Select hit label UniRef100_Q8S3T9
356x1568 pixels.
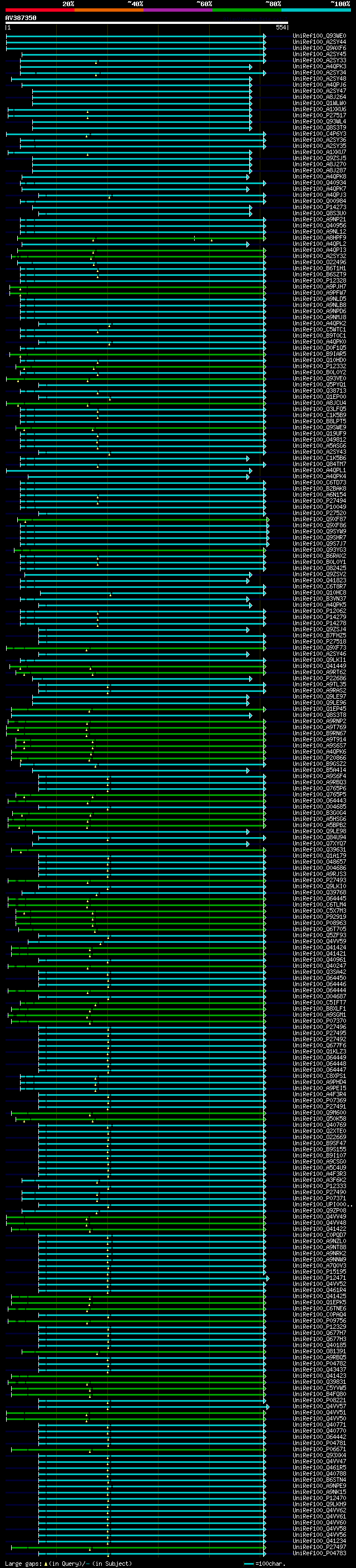[x=319, y=128]
